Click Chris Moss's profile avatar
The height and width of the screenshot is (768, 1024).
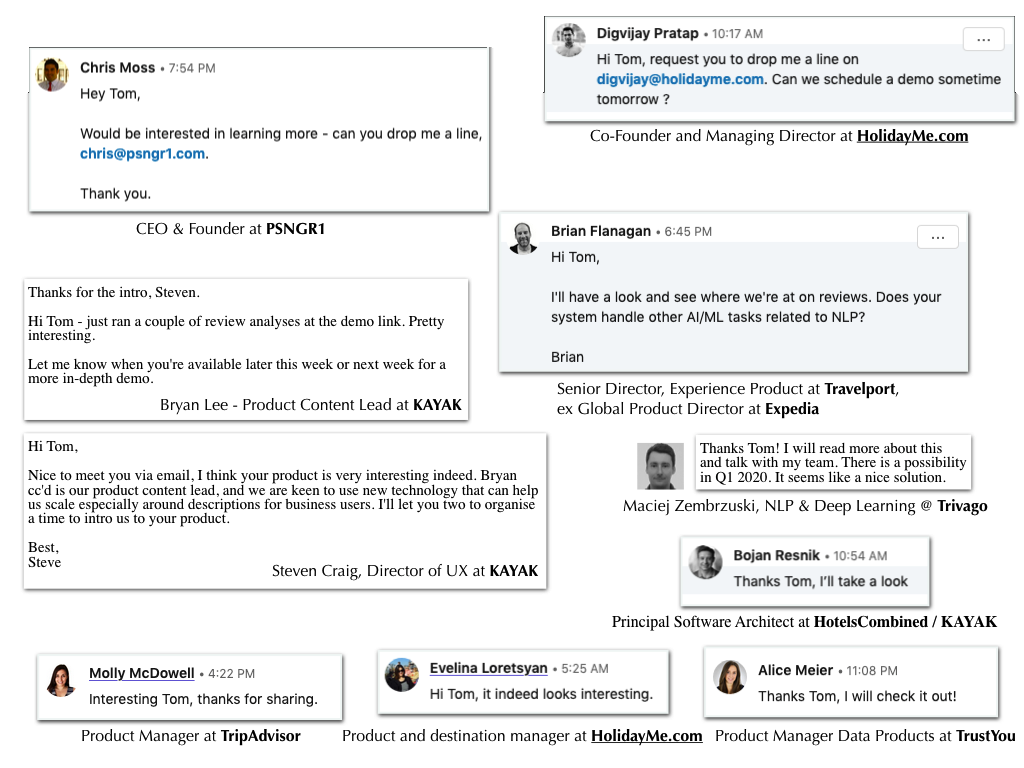52,74
